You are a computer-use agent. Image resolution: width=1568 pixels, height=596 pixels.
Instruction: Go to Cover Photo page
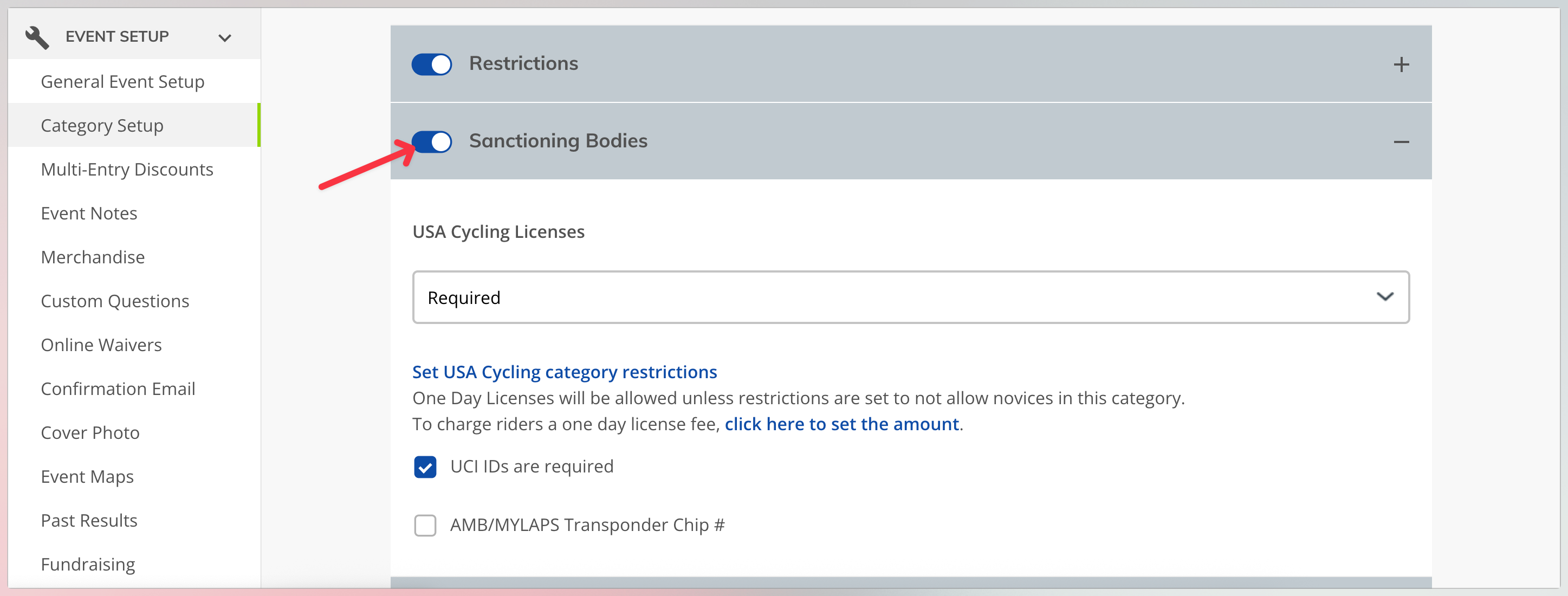[x=90, y=432]
